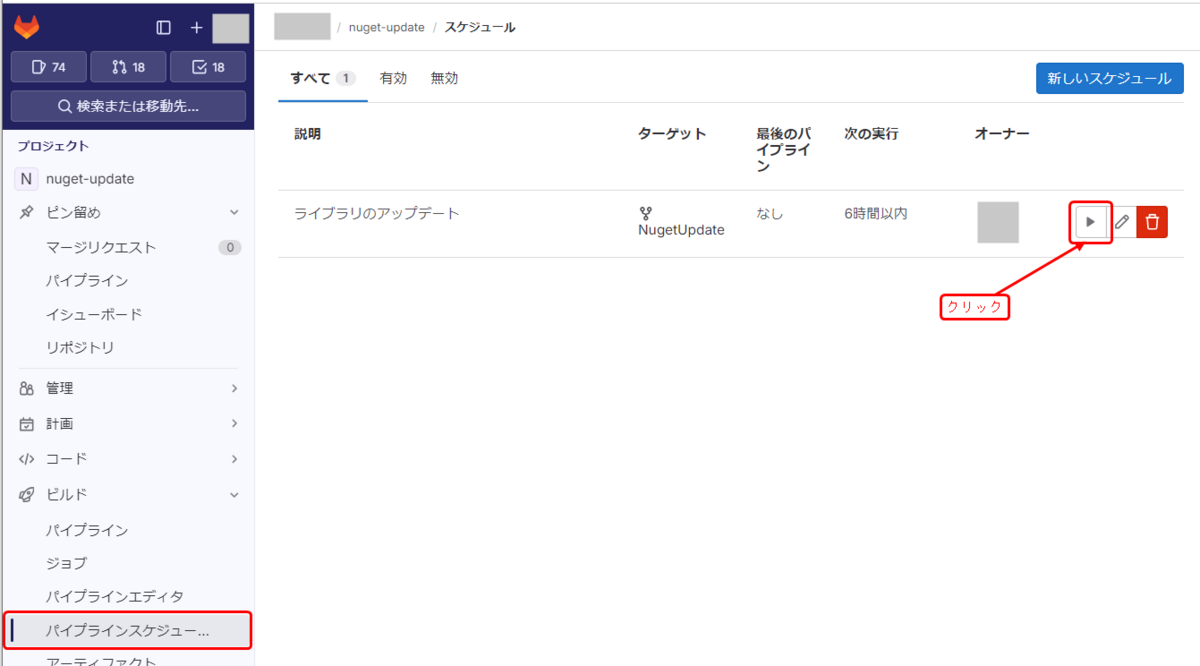Switch to the 無効 tab
This screenshot has height=666, width=1200.
[444, 78]
